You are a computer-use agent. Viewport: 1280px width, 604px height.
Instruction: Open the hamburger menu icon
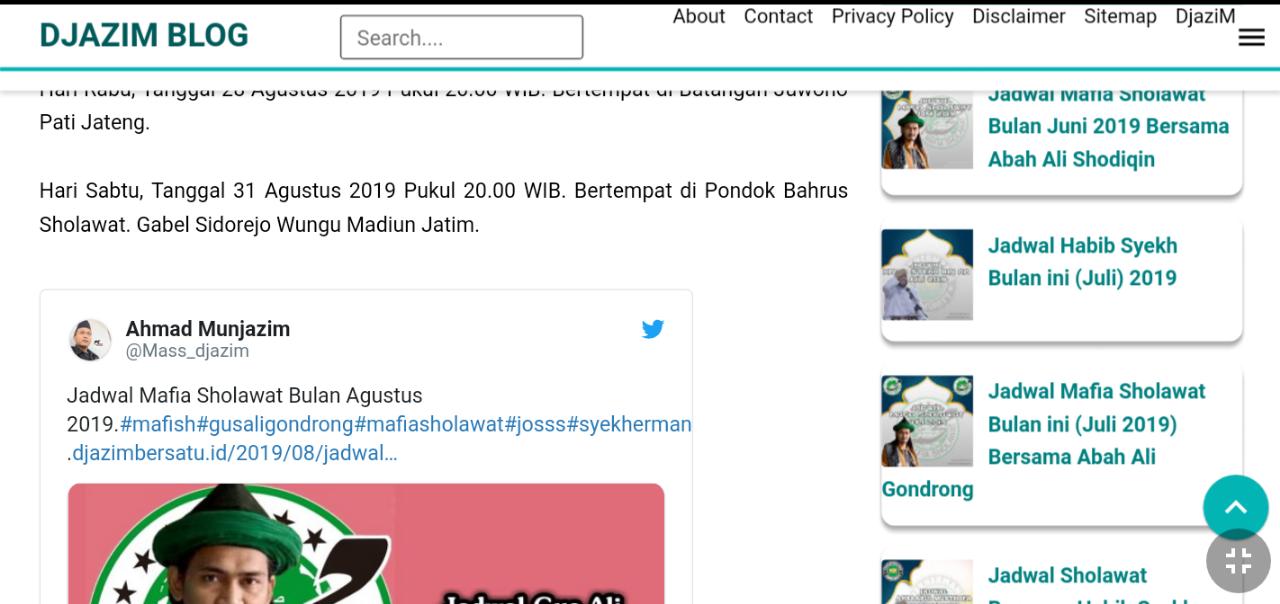point(1251,38)
